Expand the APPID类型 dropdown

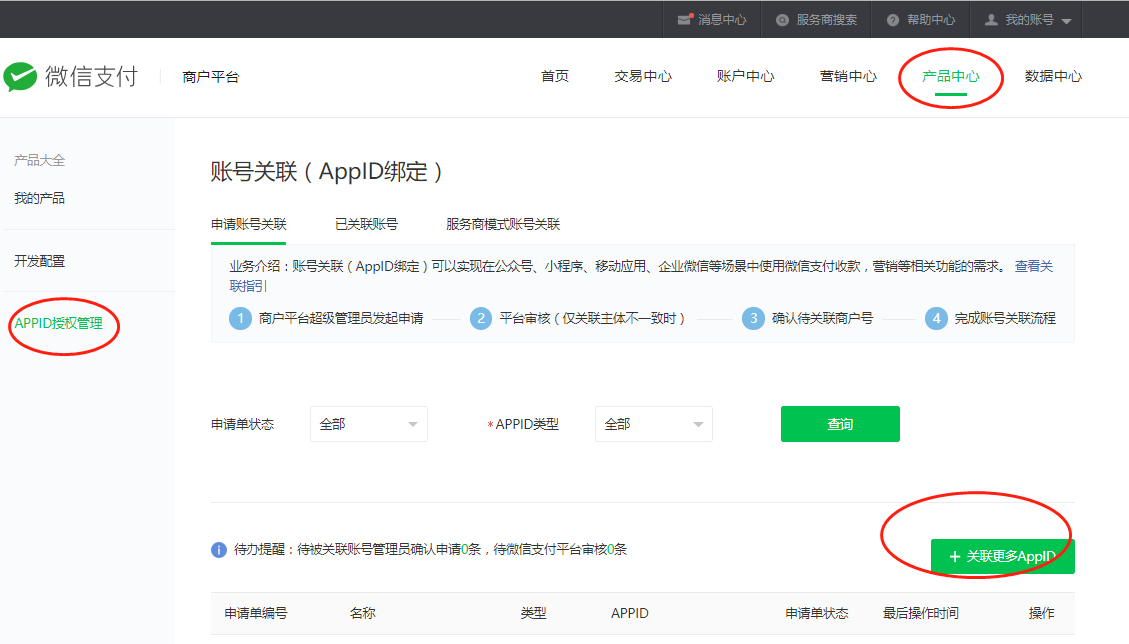[x=653, y=424]
